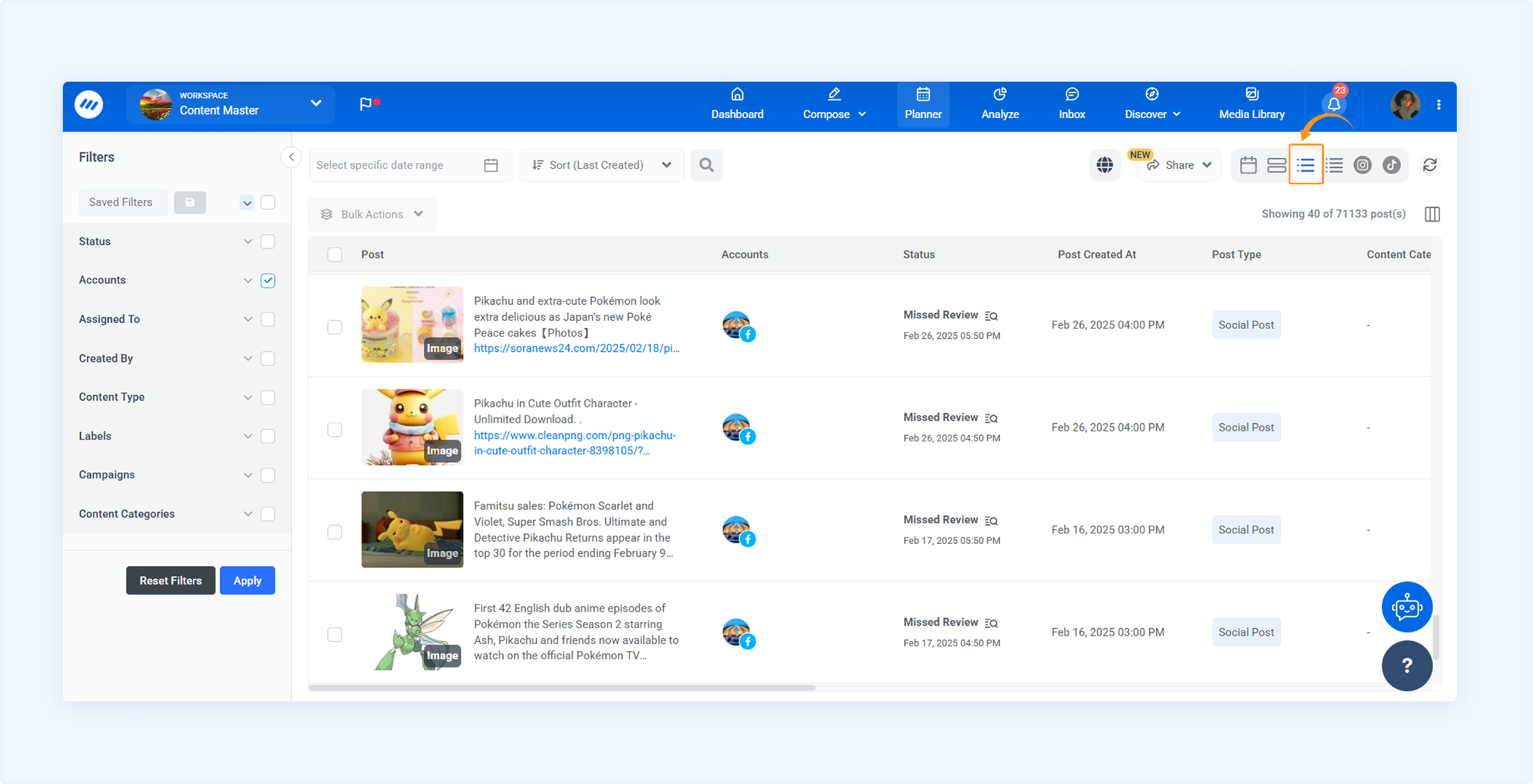The image size is (1533, 784).
Task: Click the search magnifier button
Action: (706, 165)
